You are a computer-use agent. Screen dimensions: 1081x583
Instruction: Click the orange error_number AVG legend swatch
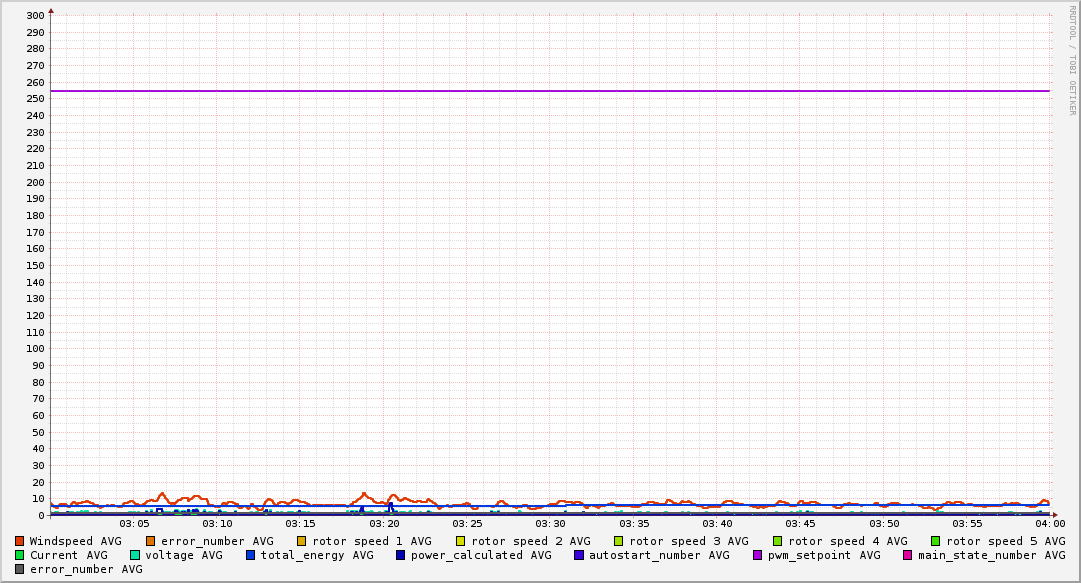tap(151, 541)
